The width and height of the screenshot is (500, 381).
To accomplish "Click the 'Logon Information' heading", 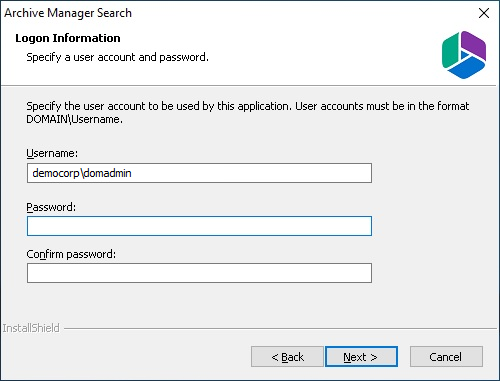I will [x=68, y=38].
